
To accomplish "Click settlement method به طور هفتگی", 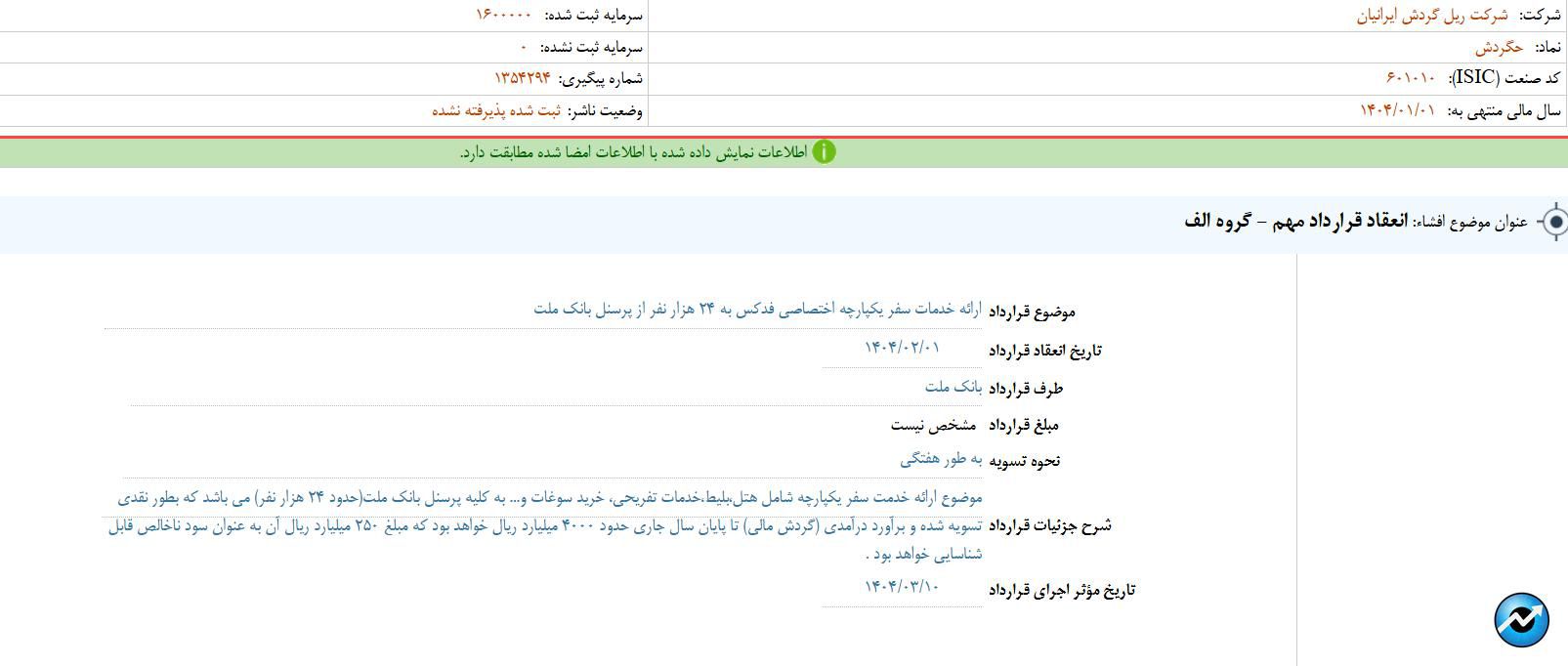I will (941, 459).
